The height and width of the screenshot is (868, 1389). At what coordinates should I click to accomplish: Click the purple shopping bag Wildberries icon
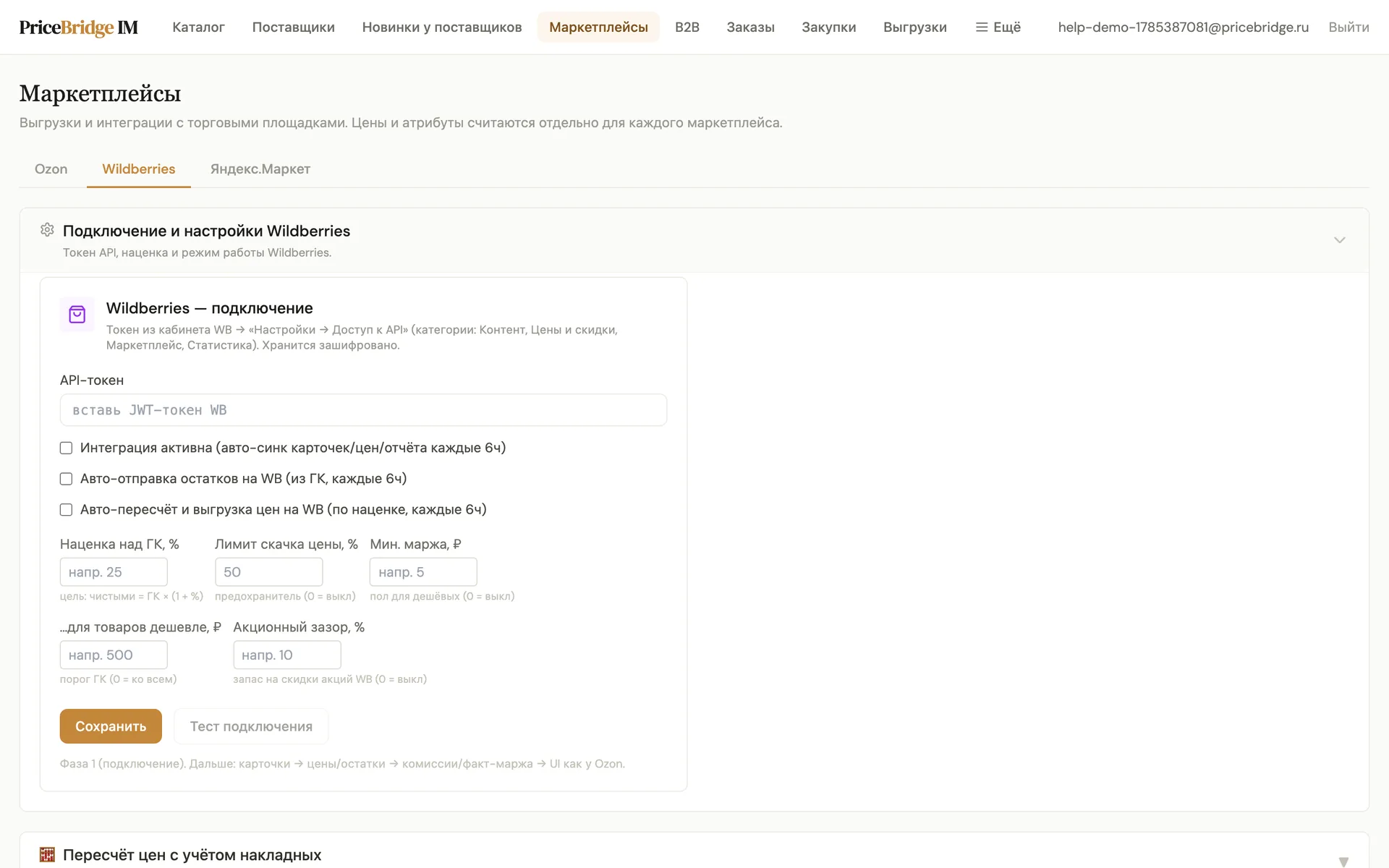pyautogui.click(x=77, y=315)
